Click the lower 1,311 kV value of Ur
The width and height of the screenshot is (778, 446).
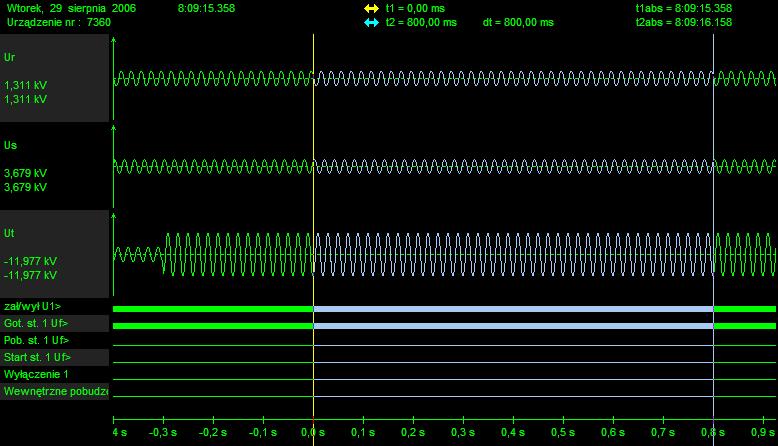25,99
